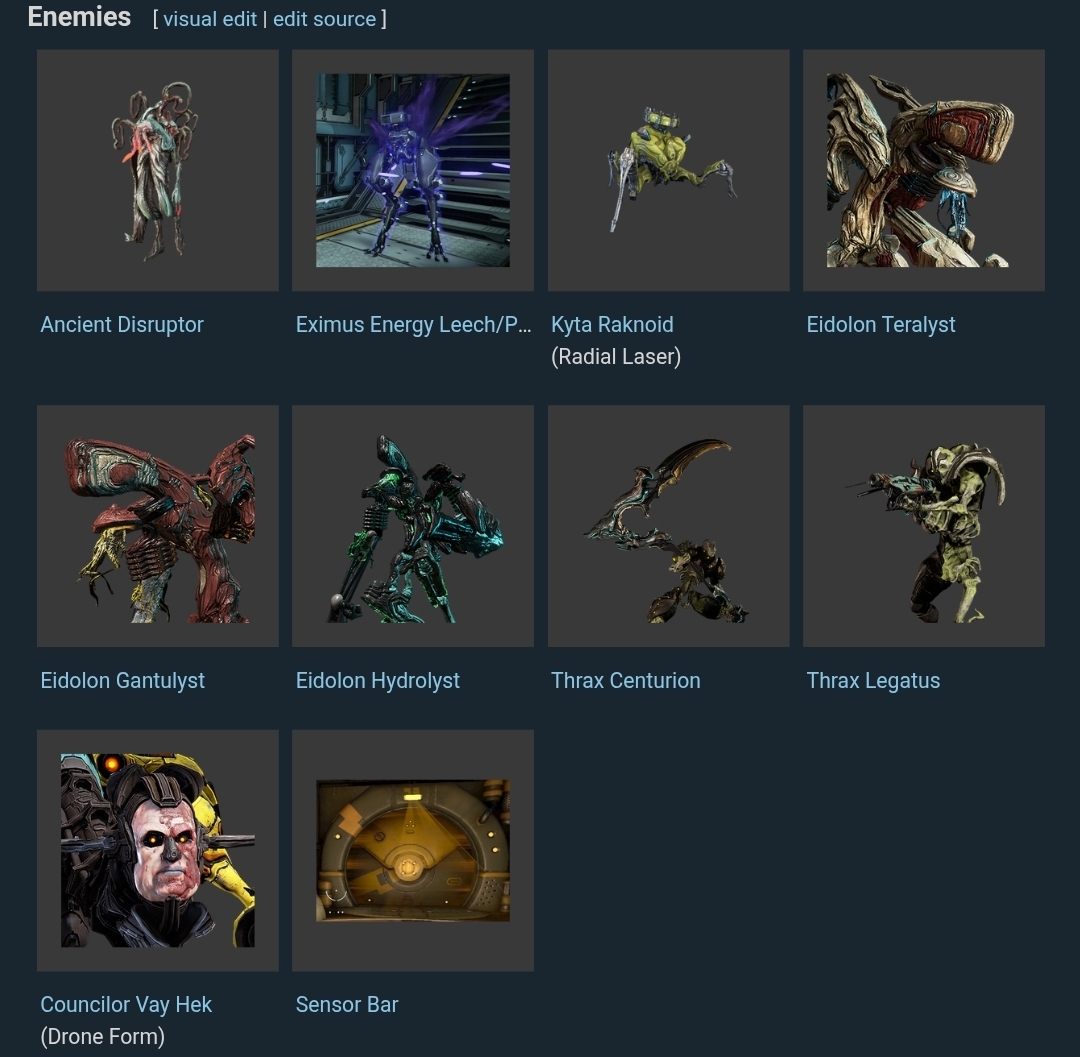This screenshot has height=1057, width=1080.
Task: Follow the Kyta Raknoid text link
Action: point(612,324)
